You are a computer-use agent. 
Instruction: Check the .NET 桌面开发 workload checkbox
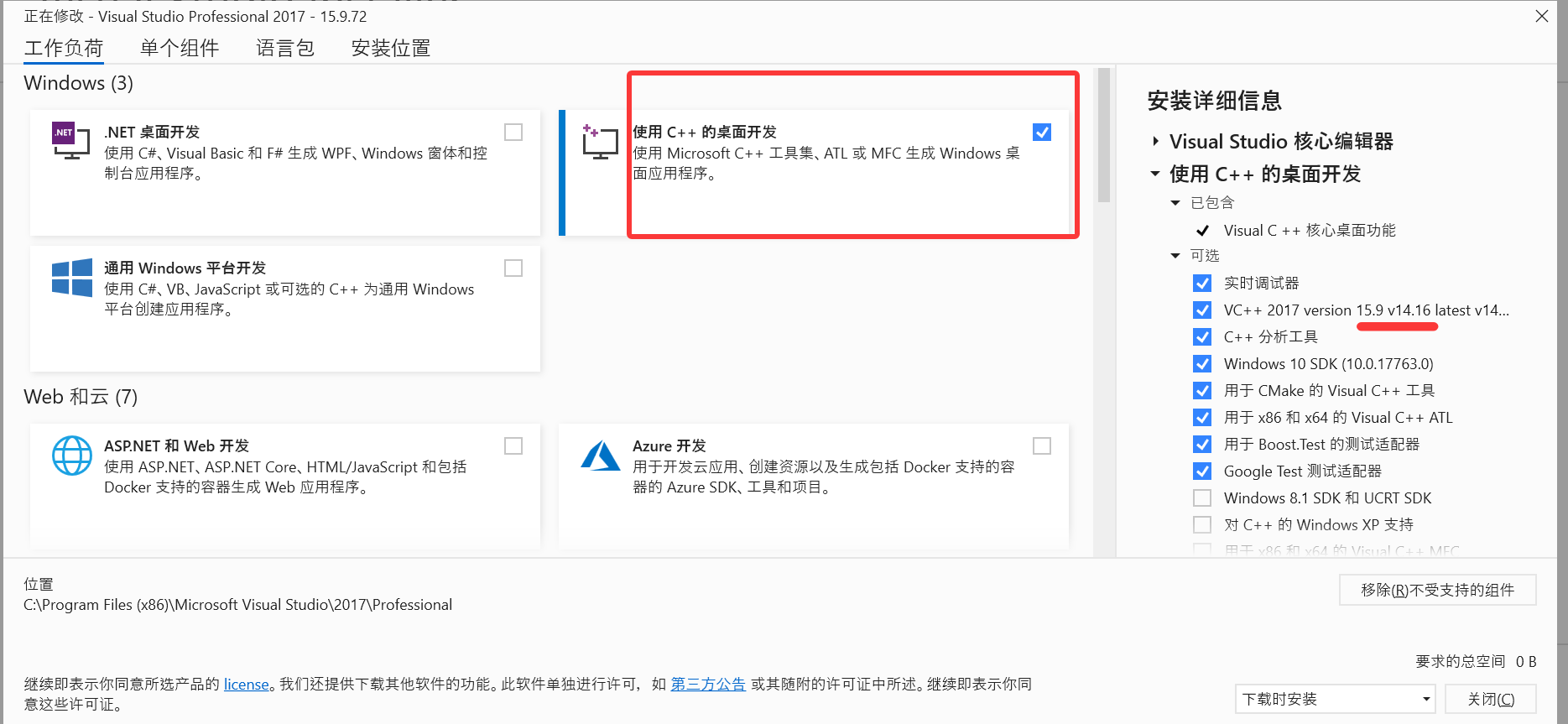tap(513, 133)
